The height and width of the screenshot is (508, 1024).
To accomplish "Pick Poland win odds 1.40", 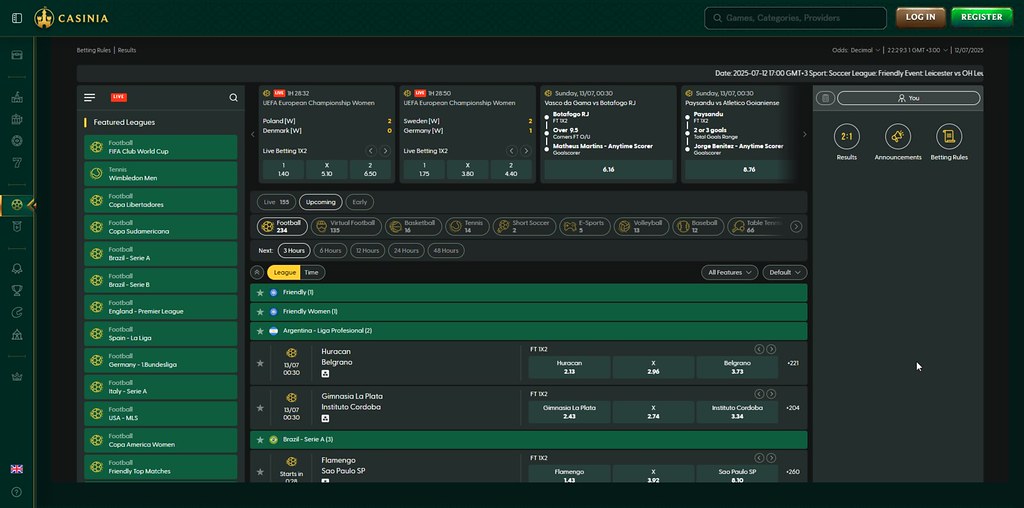I will click(x=283, y=170).
